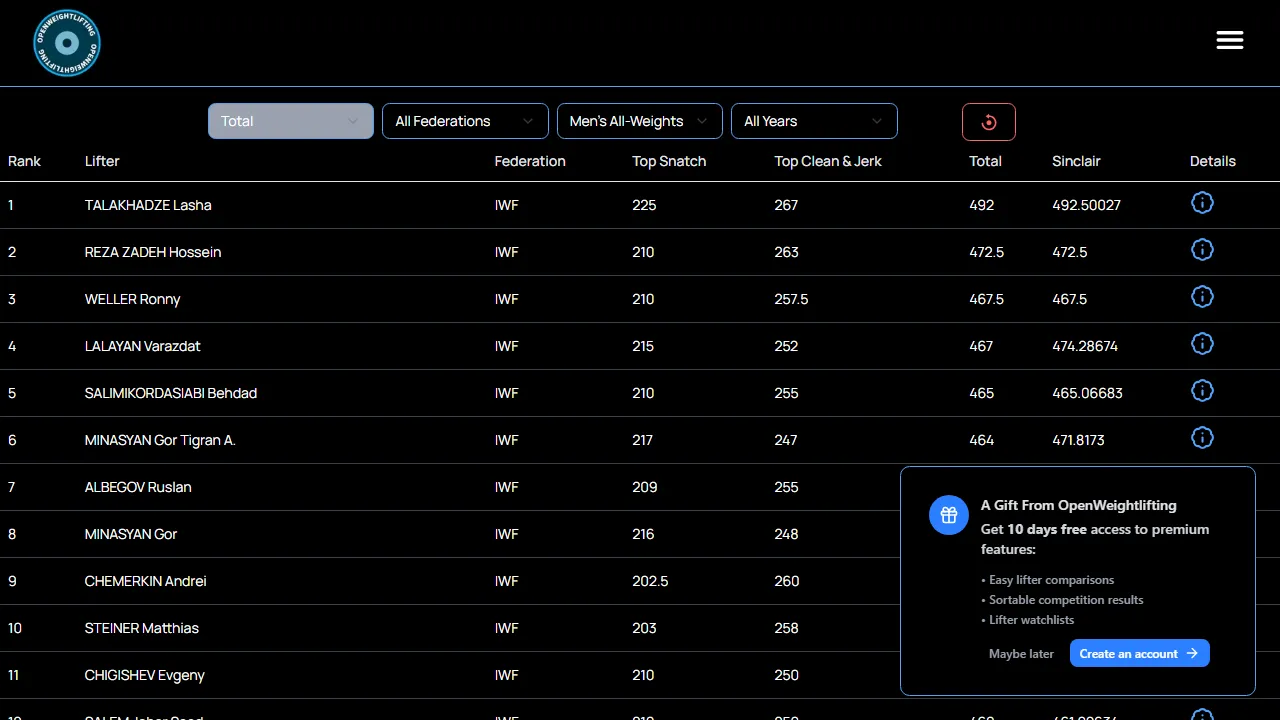1280x720 pixels.
Task: Select lifter REZA ZADEH Hossein
Action: click(x=152, y=252)
